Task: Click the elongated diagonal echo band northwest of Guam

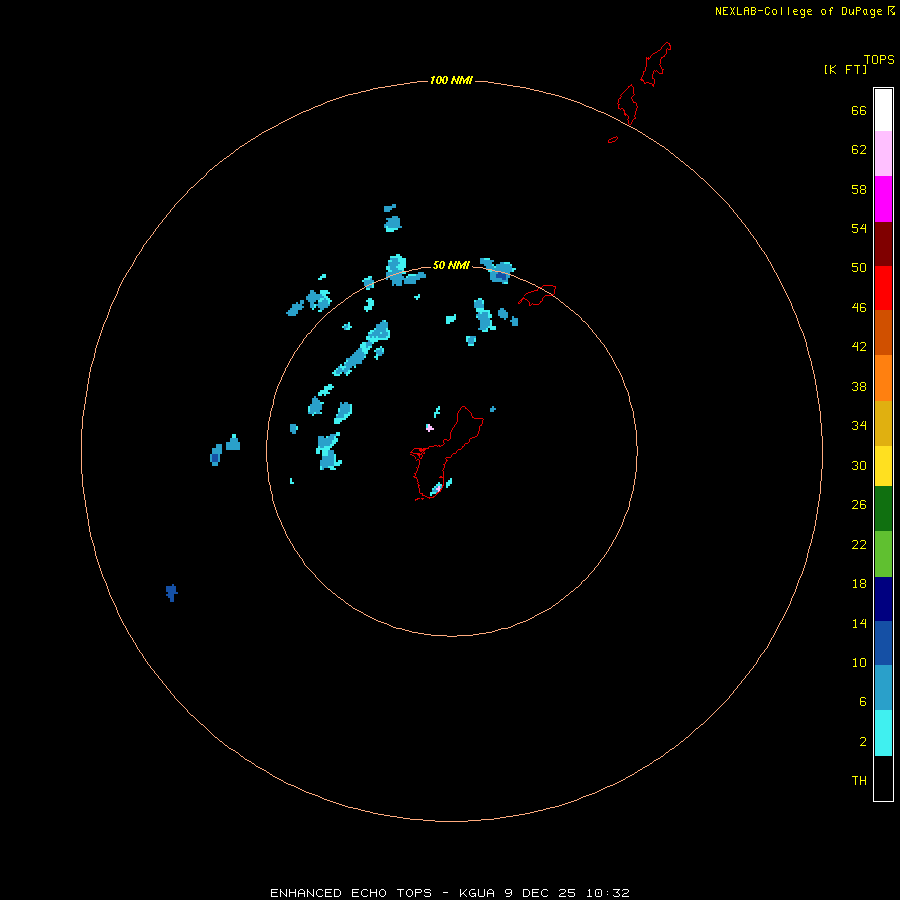Action: 362,349
